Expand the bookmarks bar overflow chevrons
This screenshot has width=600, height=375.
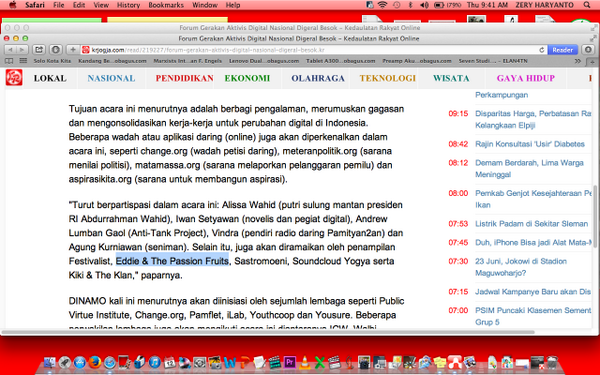pos(577,61)
